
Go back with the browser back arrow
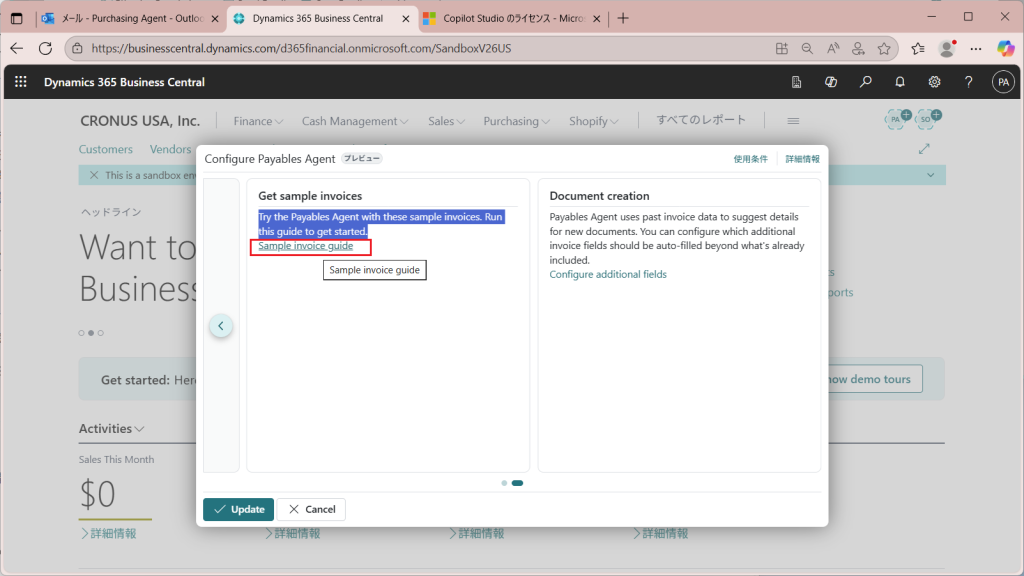(x=16, y=48)
